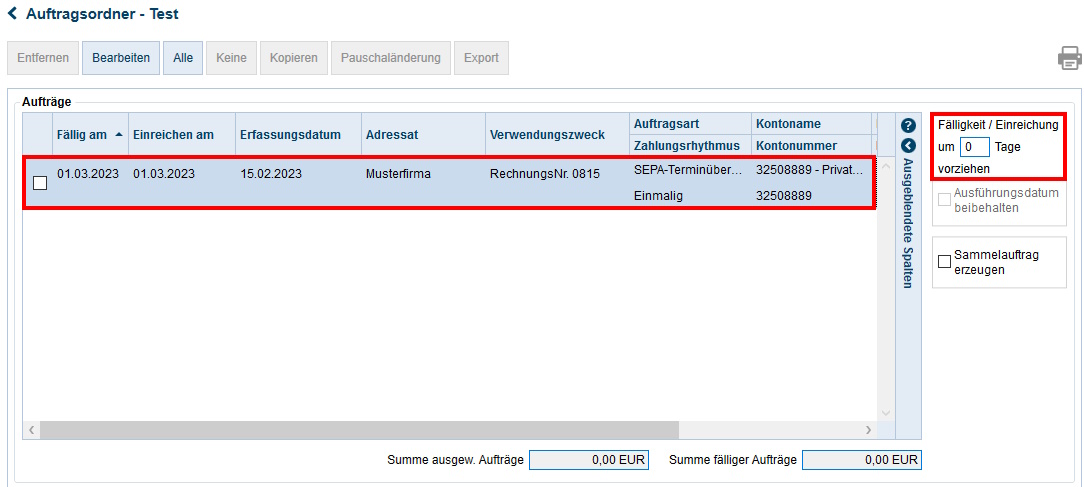This screenshot has height=487, width=1084.
Task: Click the Kontoname column header
Action: tap(811, 124)
